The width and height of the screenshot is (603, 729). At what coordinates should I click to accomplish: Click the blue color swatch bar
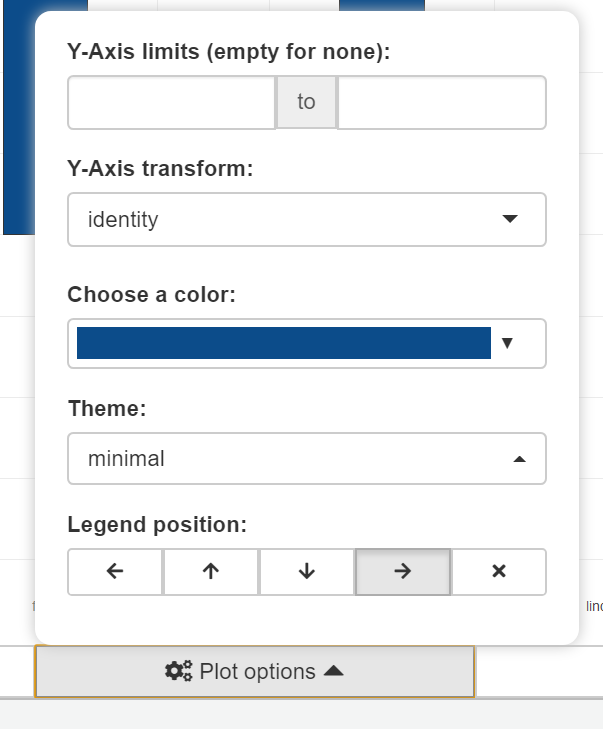click(284, 343)
